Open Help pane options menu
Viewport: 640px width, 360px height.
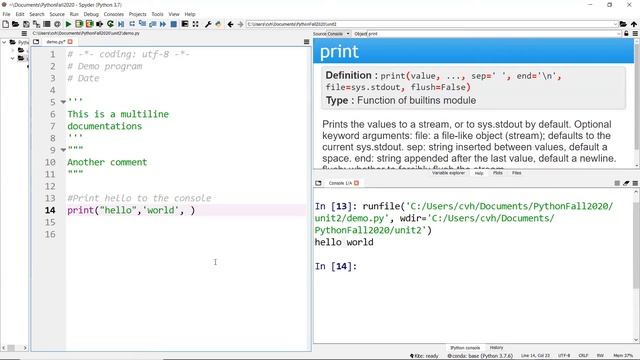635,33
